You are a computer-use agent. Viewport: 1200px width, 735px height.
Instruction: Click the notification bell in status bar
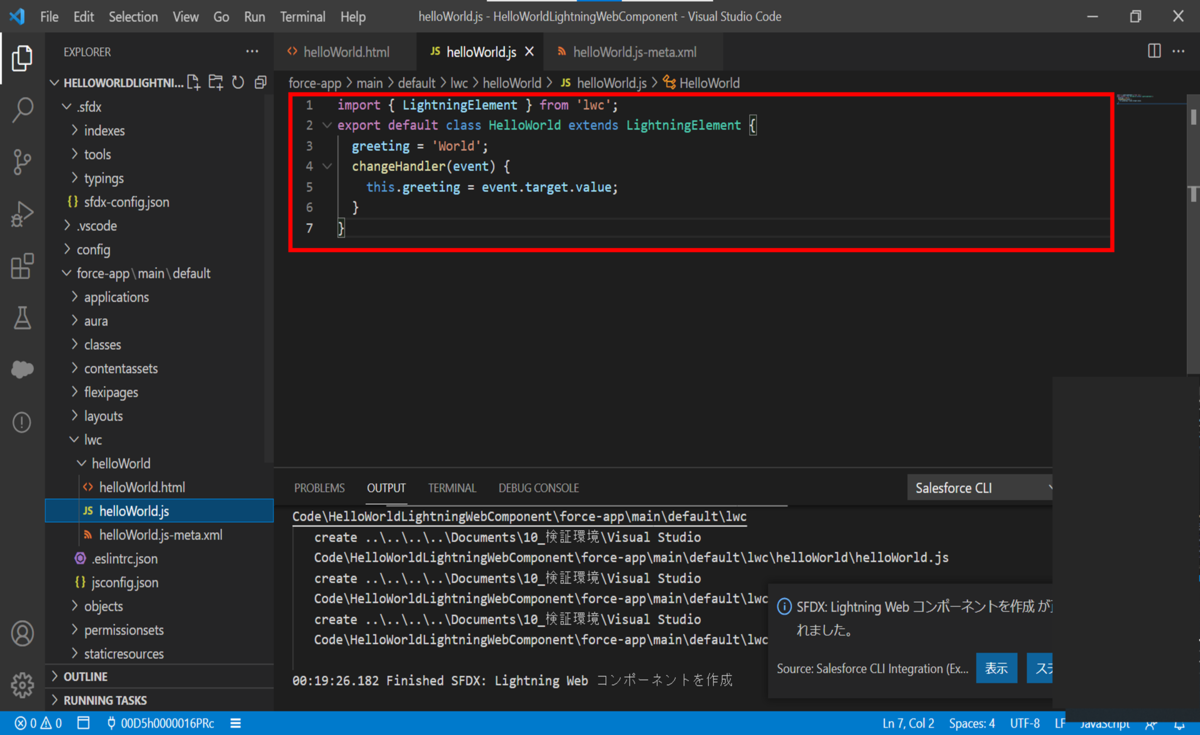(1180, 724)
